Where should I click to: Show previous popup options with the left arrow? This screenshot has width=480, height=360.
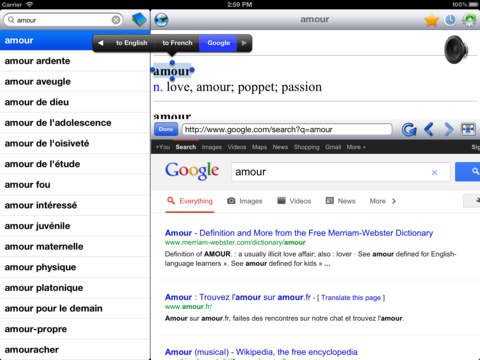coord(100,43)
